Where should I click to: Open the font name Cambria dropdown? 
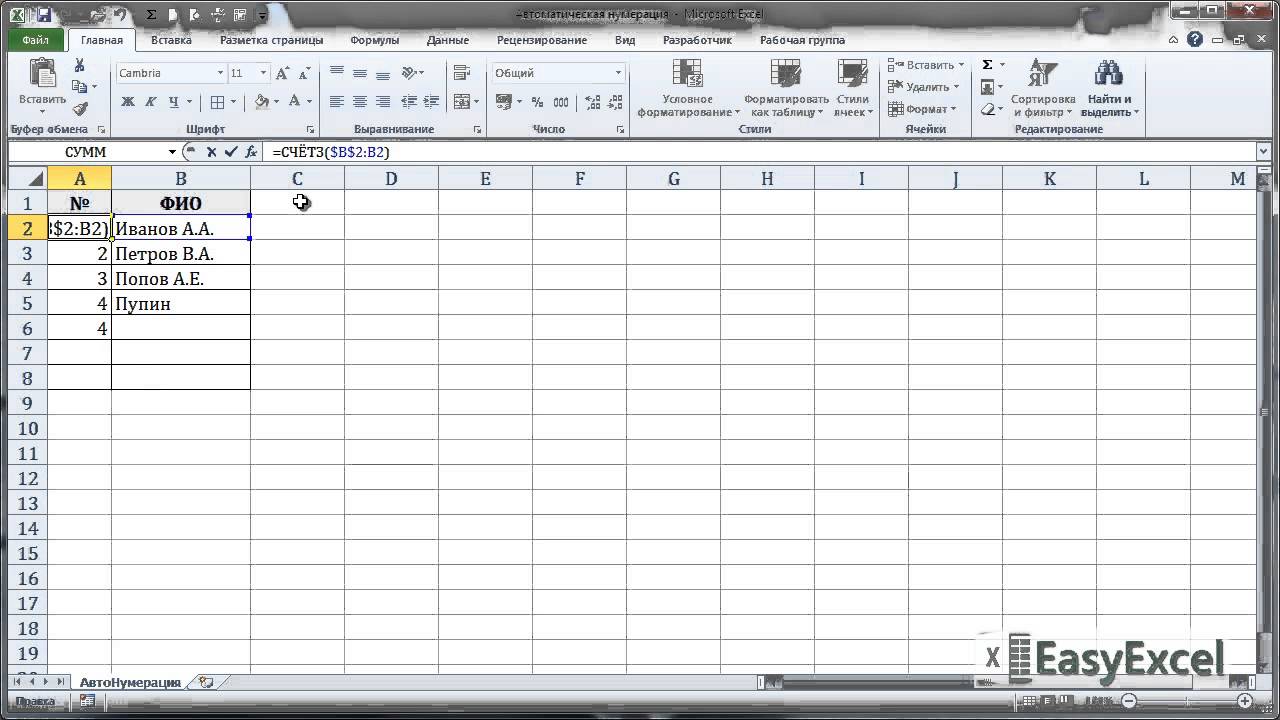220,73
